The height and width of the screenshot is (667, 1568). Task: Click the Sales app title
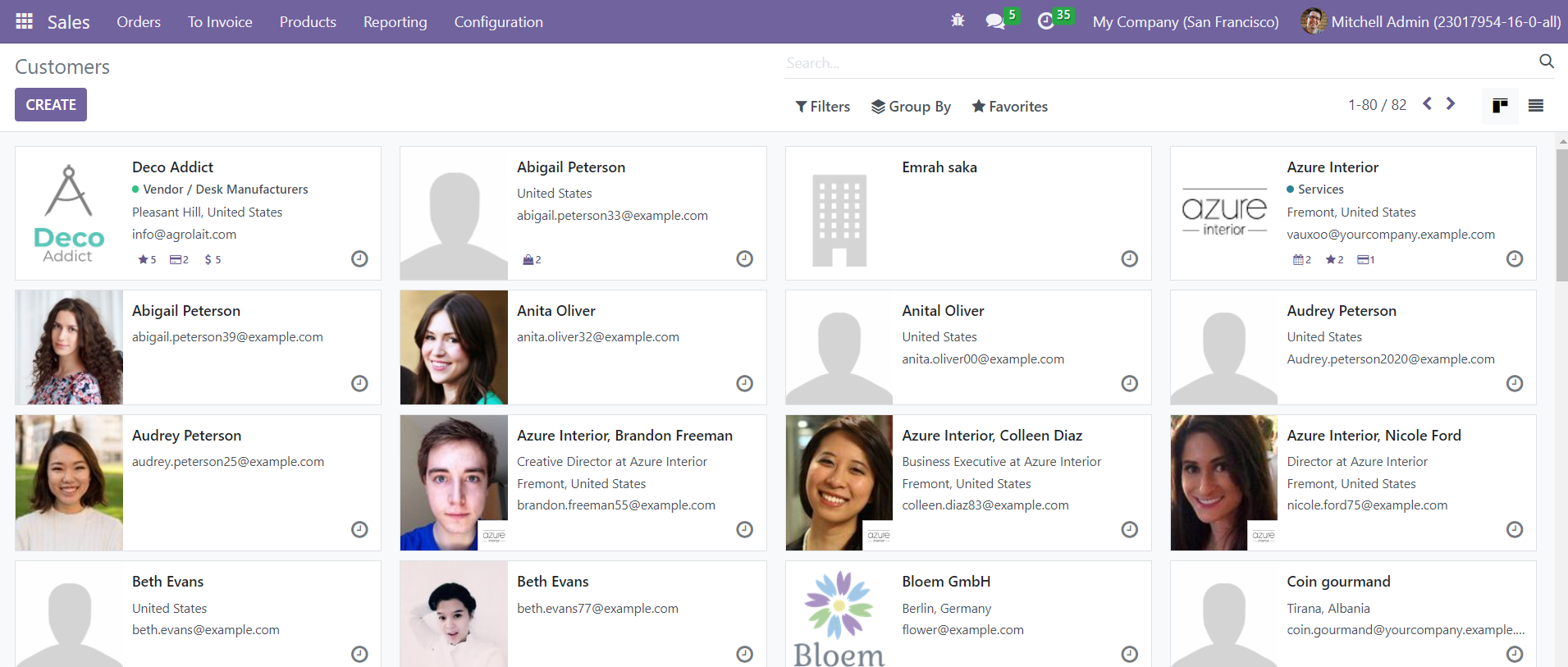pos(69,22)
